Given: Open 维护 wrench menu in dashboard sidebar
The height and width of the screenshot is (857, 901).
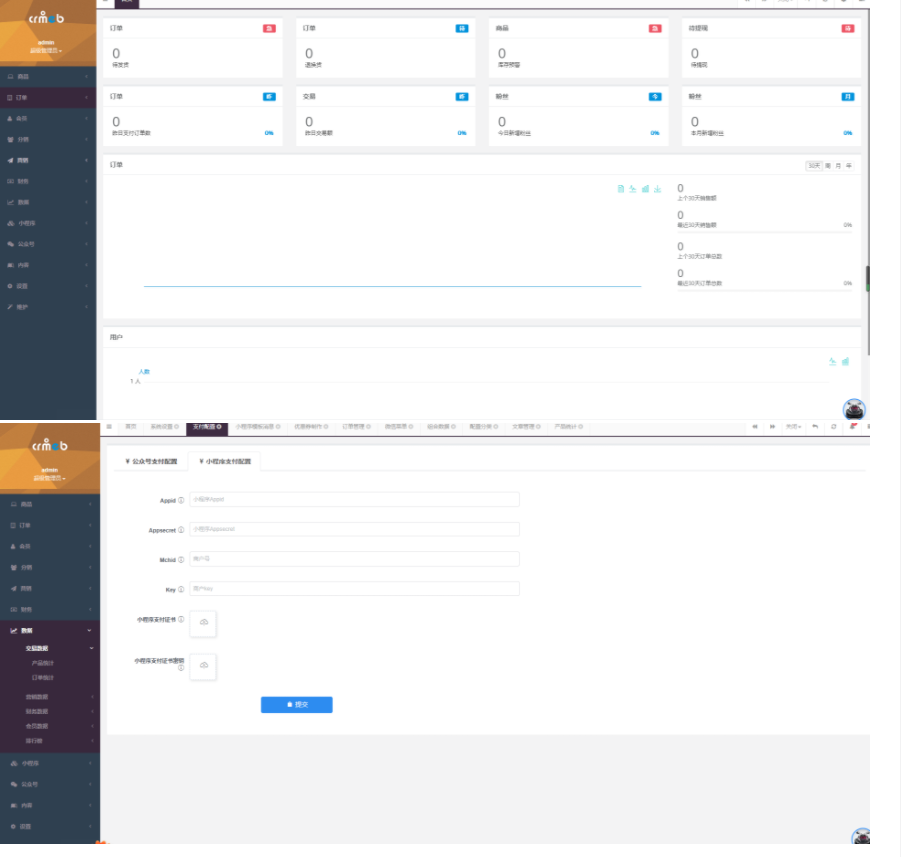Looking at the screenshot, I should click(48, 307).
